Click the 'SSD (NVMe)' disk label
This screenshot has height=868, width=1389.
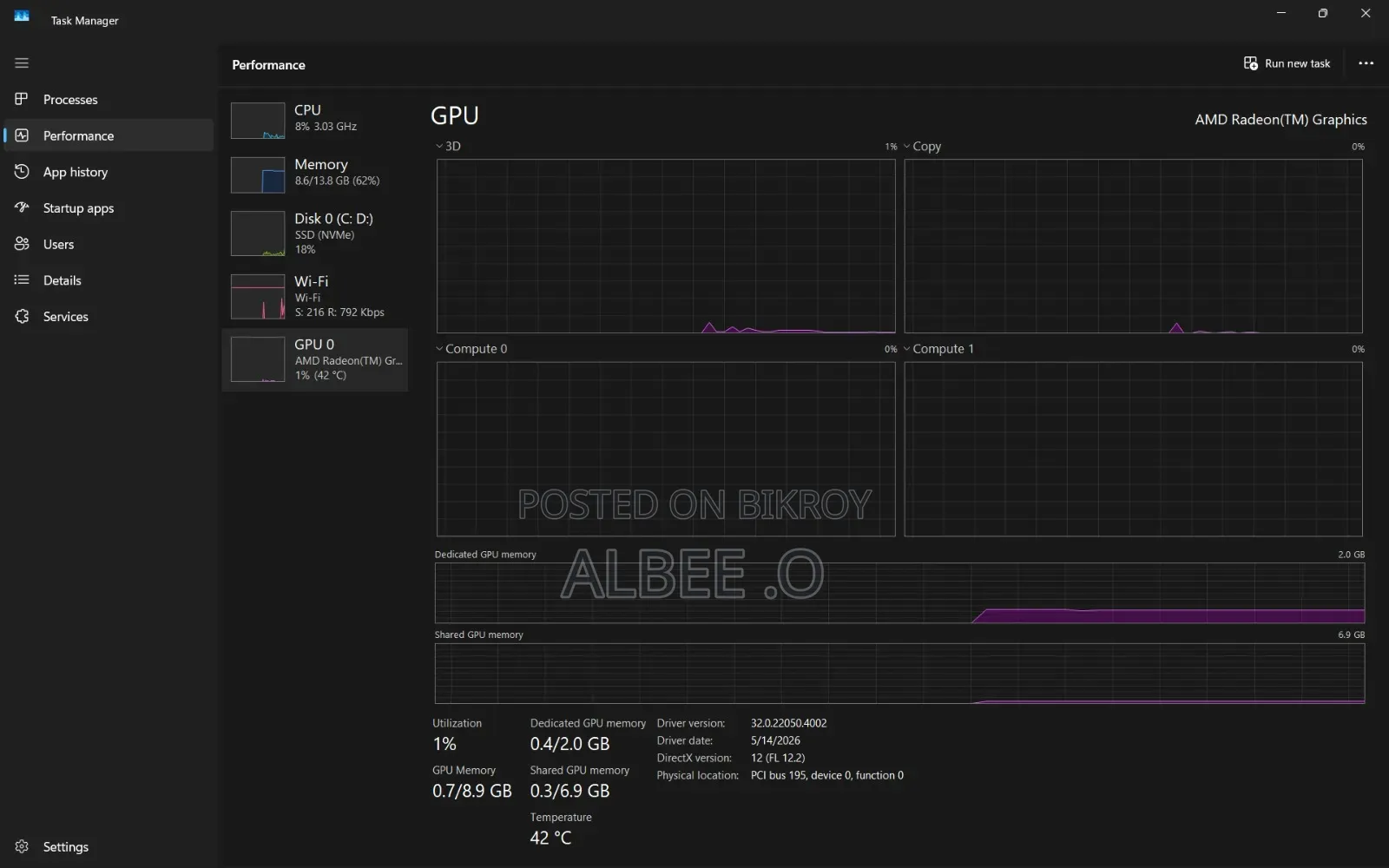(x=324, y=235)
